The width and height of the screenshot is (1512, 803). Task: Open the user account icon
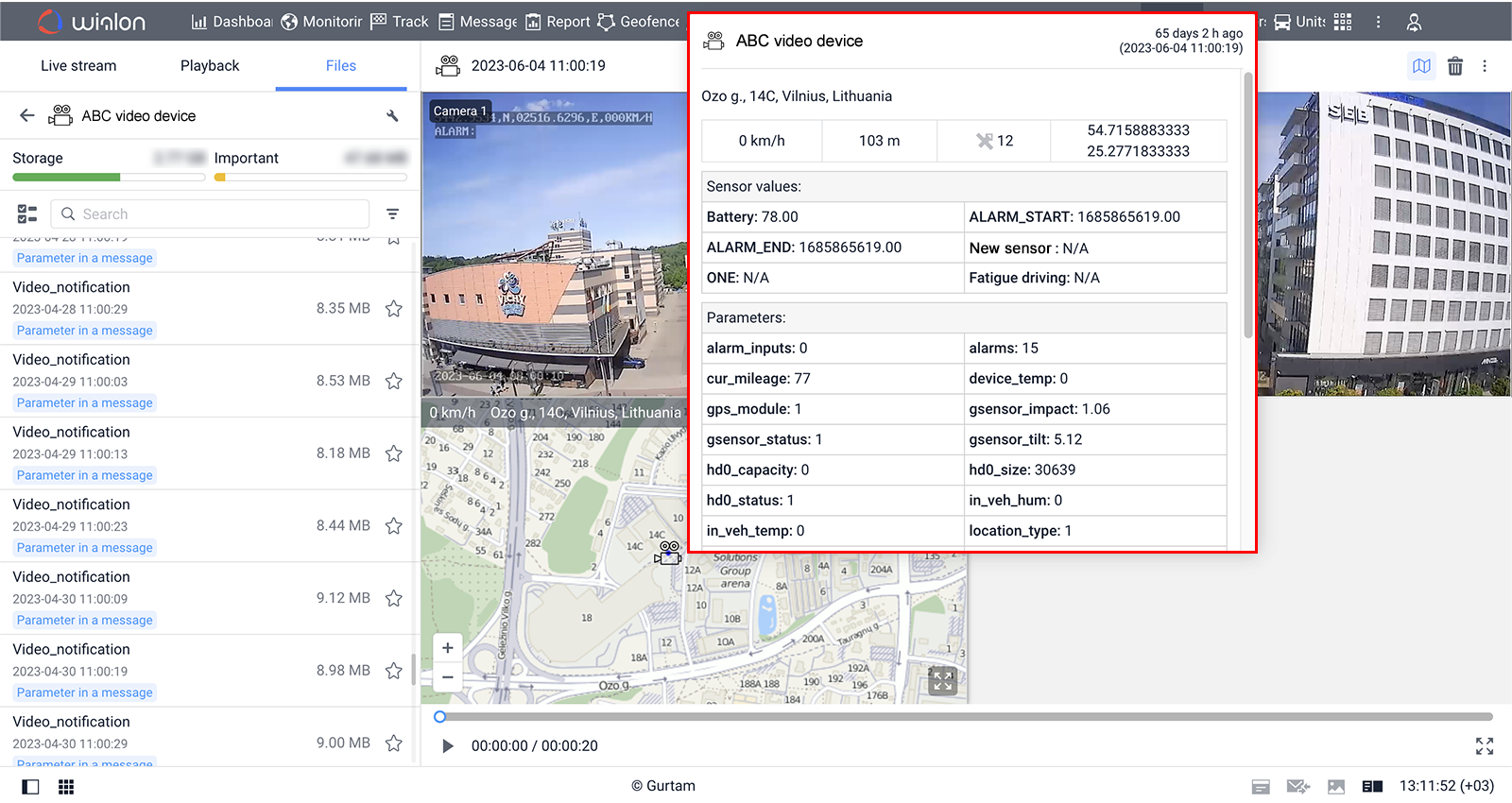1414,22
